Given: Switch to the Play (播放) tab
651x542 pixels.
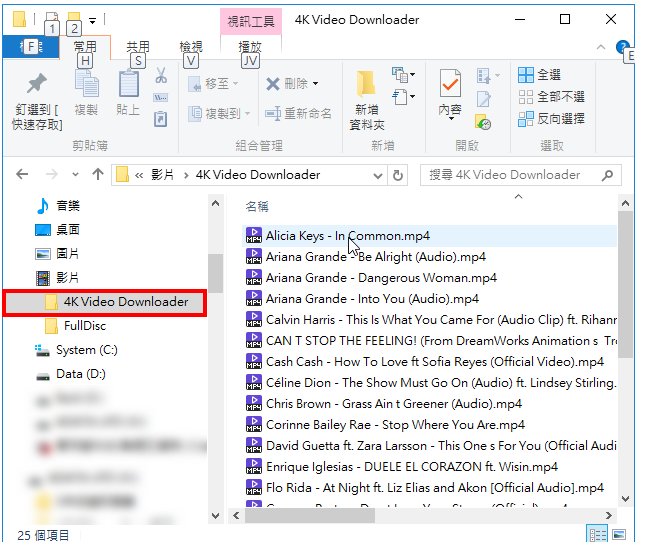Looking at the screenshot, I should click(x=250, y=47).
